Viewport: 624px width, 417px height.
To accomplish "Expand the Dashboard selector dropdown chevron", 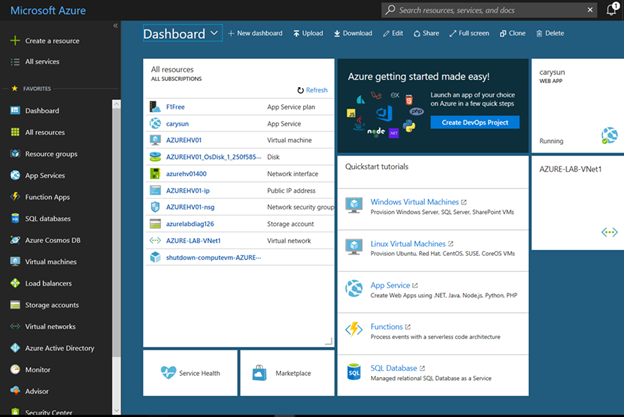I will click(214, 33).
